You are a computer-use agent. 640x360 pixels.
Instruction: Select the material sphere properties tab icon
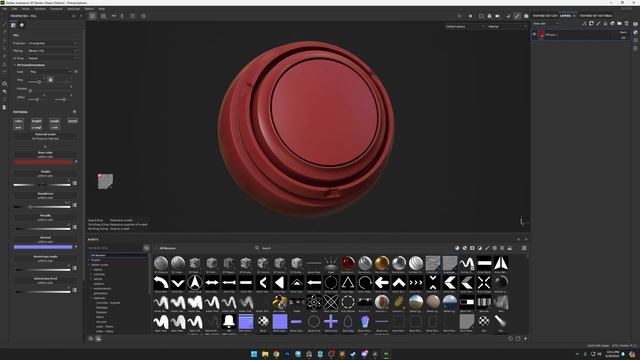tap(22, 25)
